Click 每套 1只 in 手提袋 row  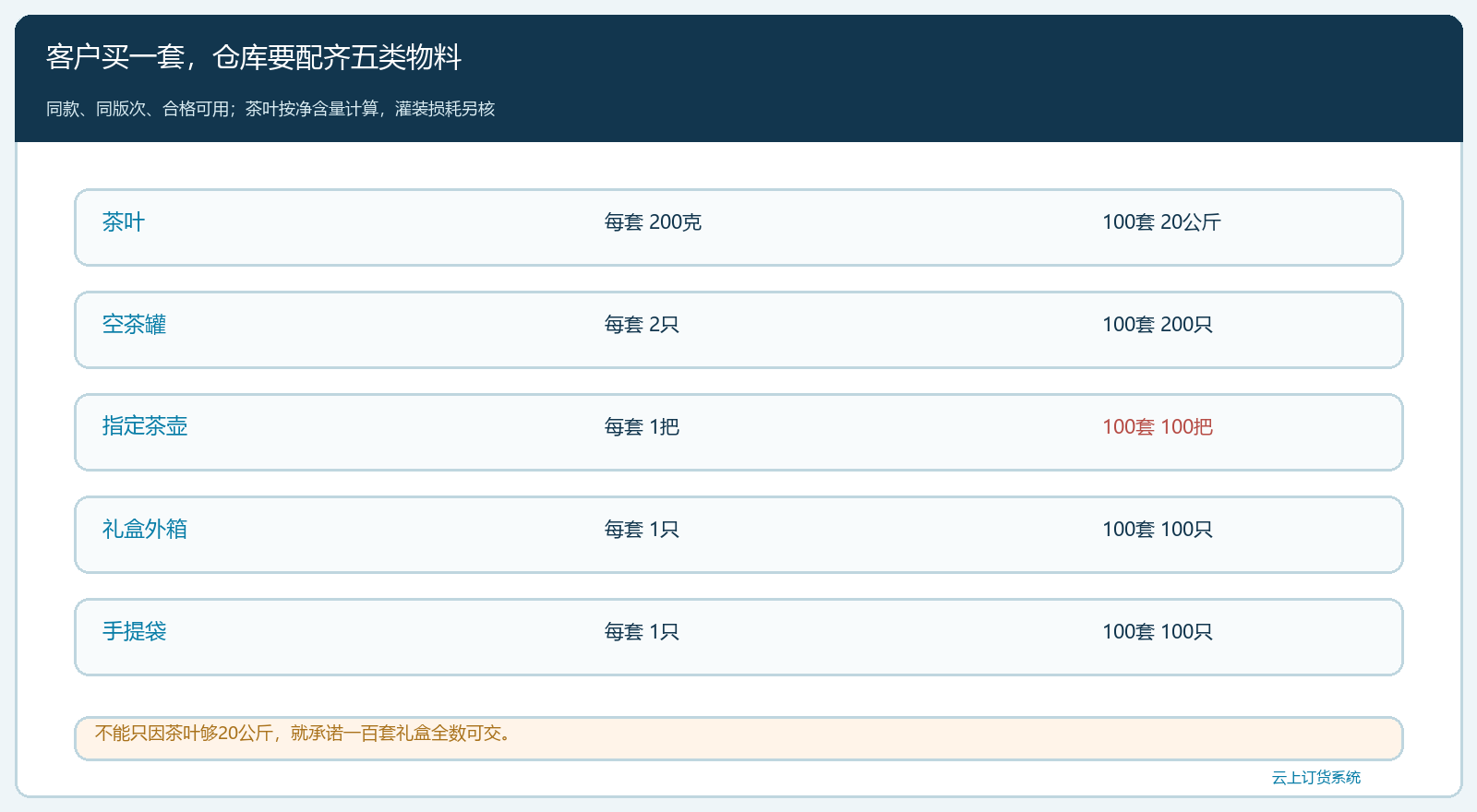click(642, 632)
